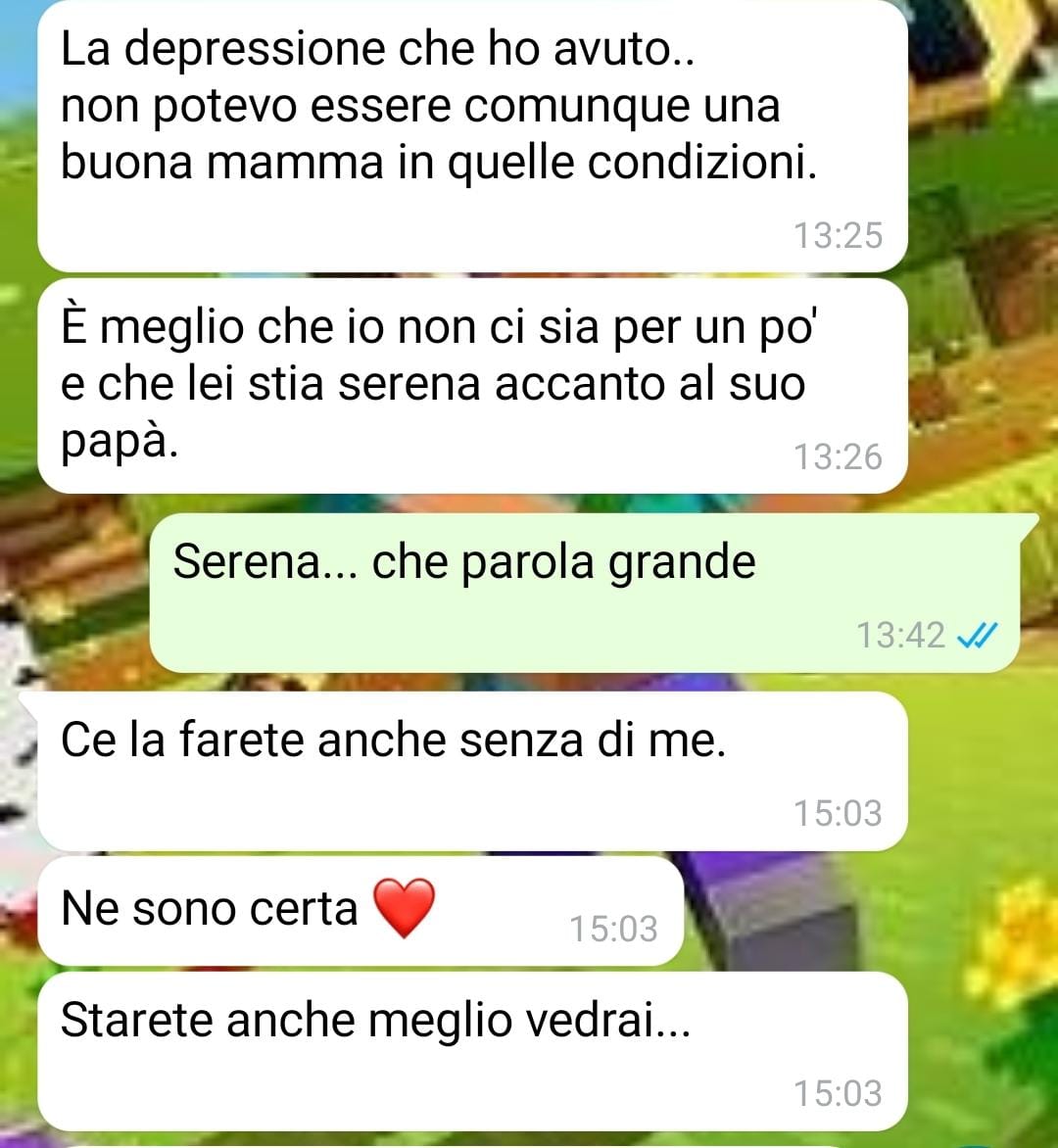Click the 13:26 message timestamp
1058x1148 pixels.
click(x=839, y=456)
